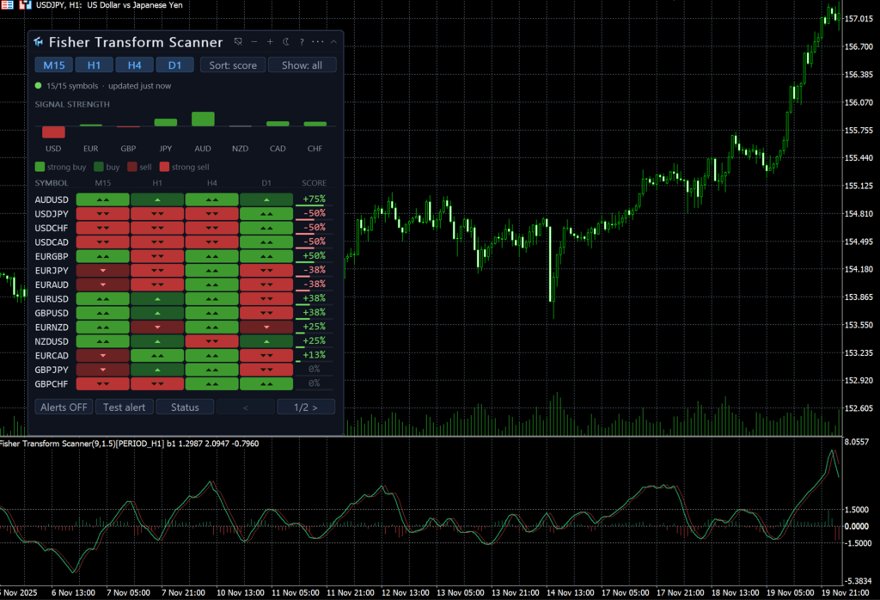This screenshot has width=880, height=600.
Task: Change sorting via Sort: score button
Action: 233,65
